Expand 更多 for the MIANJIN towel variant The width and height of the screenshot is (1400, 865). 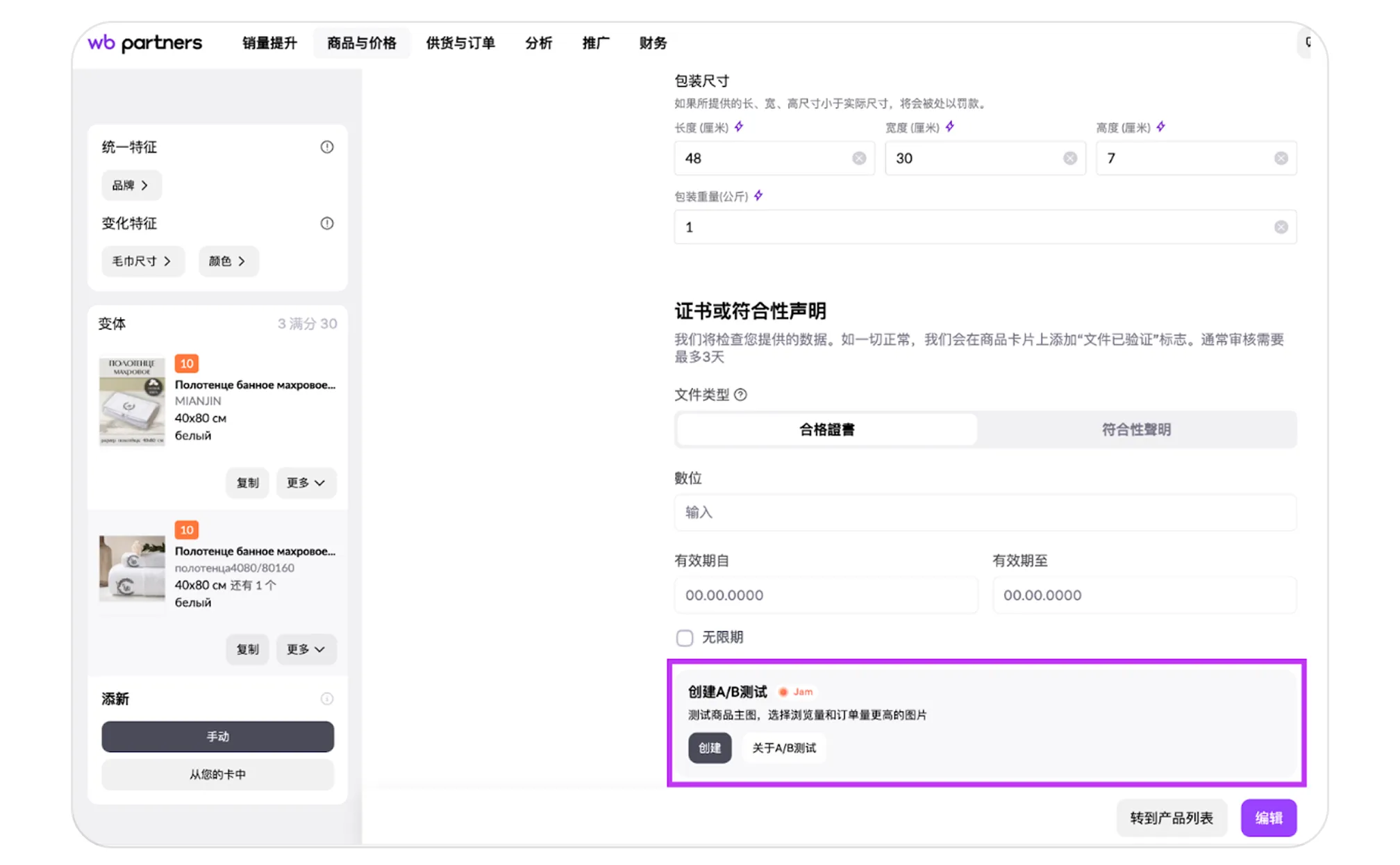(306, 483)
